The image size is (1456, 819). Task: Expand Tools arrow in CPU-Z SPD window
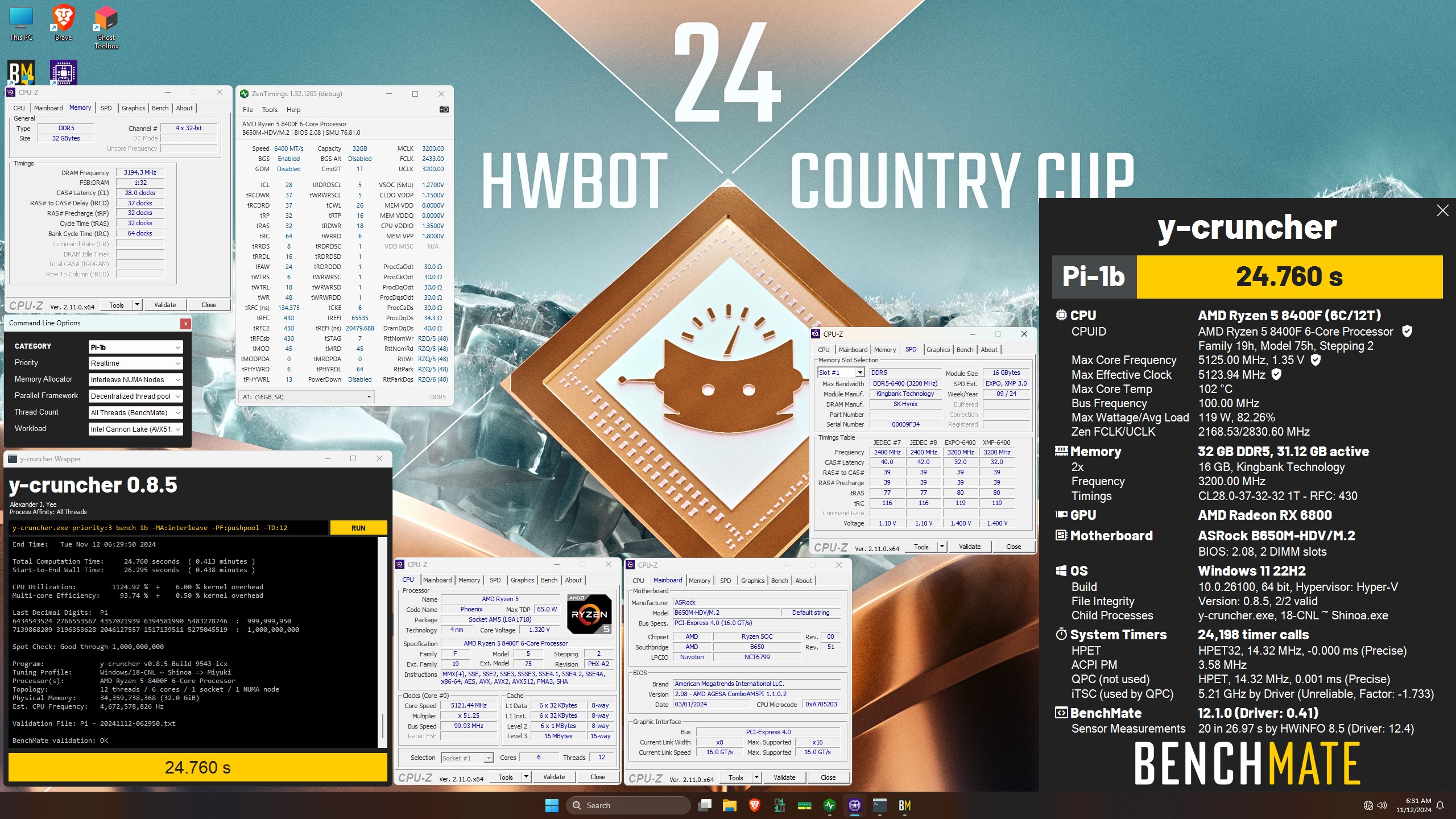[942, 547]
